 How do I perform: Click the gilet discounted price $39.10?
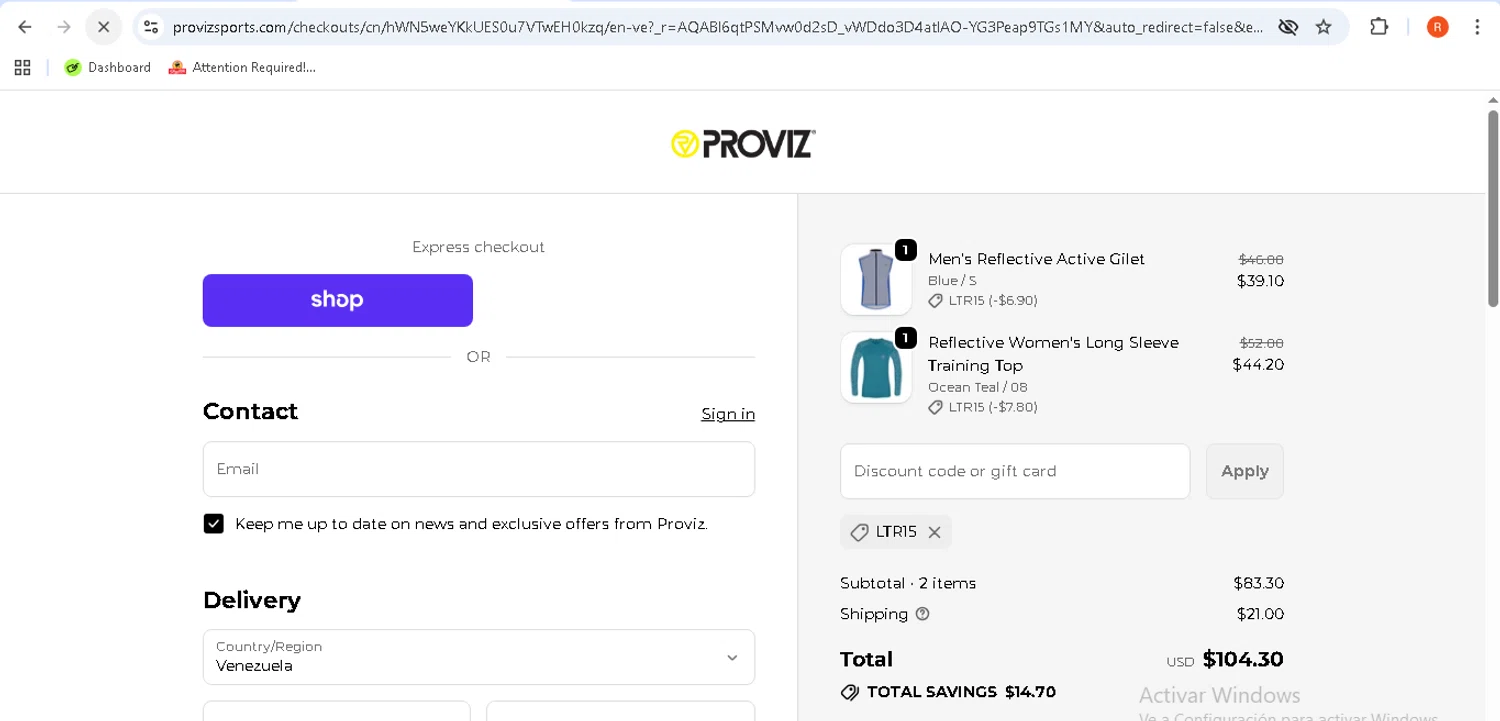1260,281
